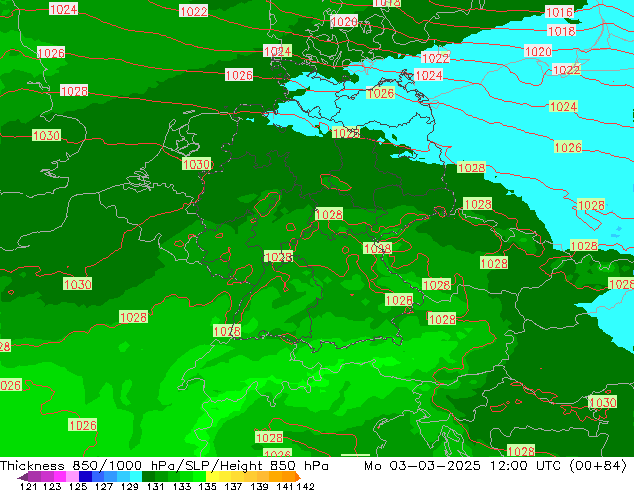Screen dimensions: 634x490
Task: Click the legend value 121
Action: point(29,486)
